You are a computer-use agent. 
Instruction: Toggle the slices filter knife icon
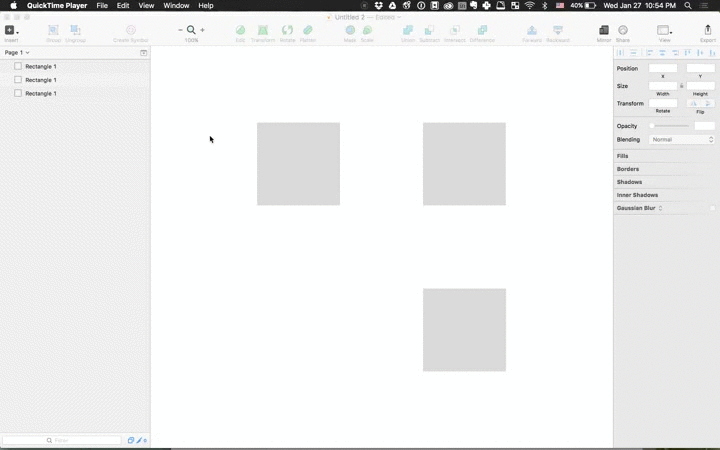coord(141,440)
